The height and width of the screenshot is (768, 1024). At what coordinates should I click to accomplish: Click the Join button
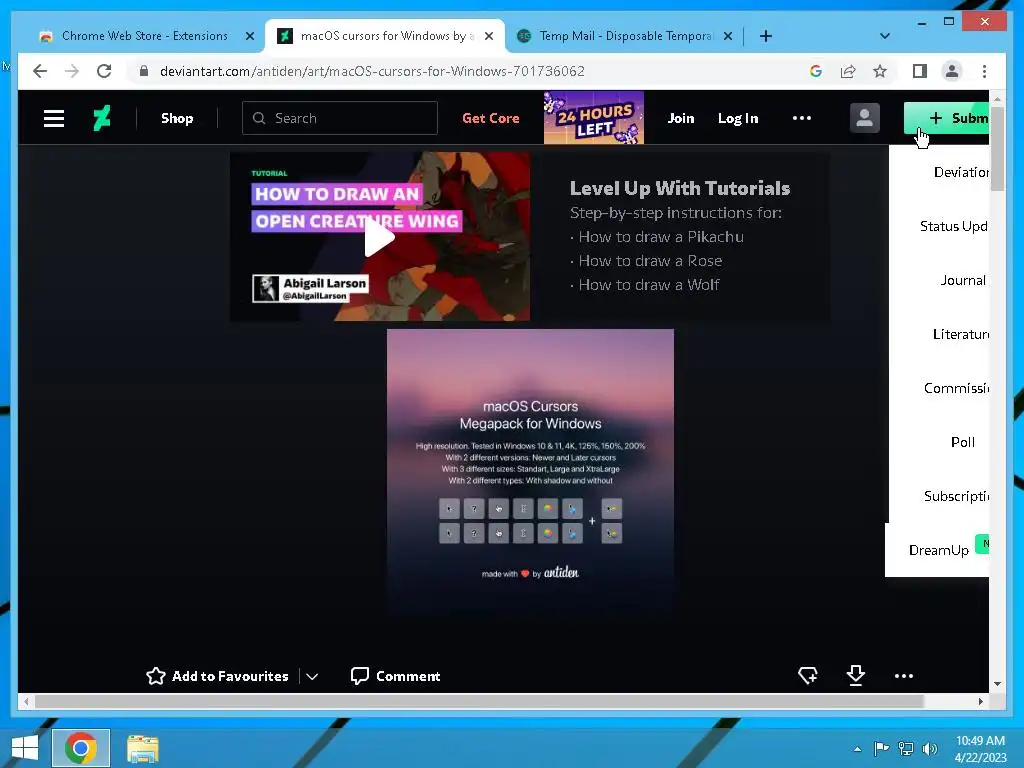pos(680,118)
